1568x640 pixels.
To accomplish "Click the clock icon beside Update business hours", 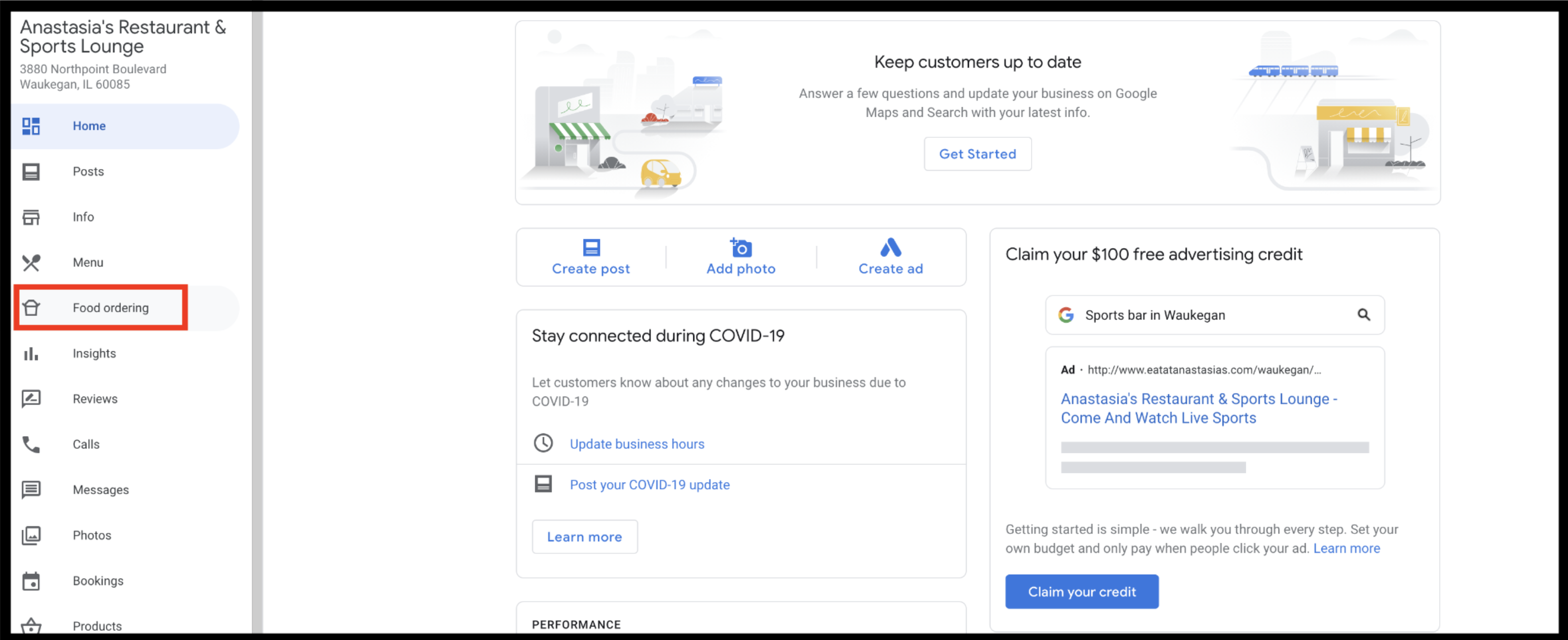I will tap(543, 443).
